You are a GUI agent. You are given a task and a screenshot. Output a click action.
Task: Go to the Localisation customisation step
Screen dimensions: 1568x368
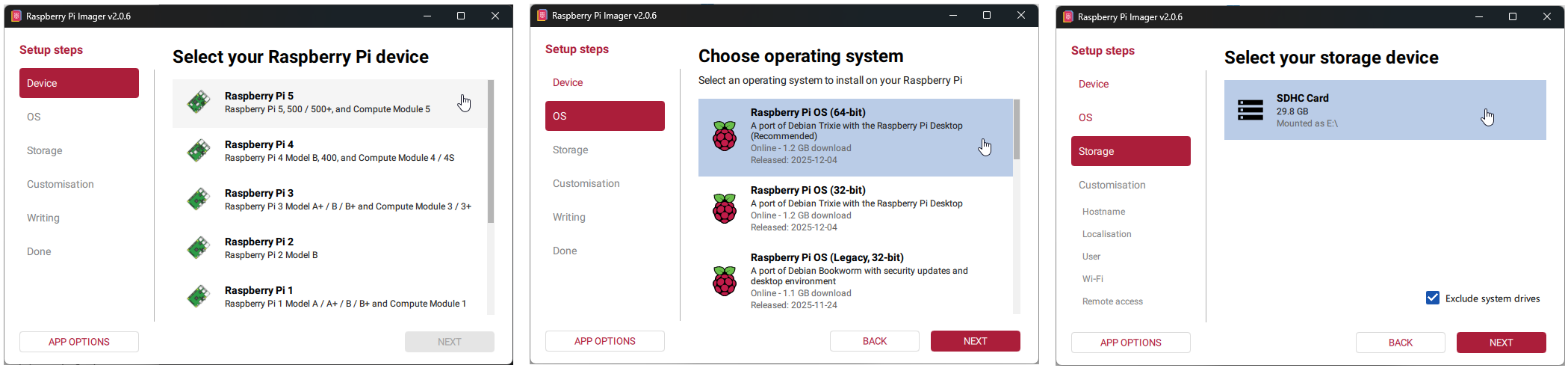tap(1106, 234)
